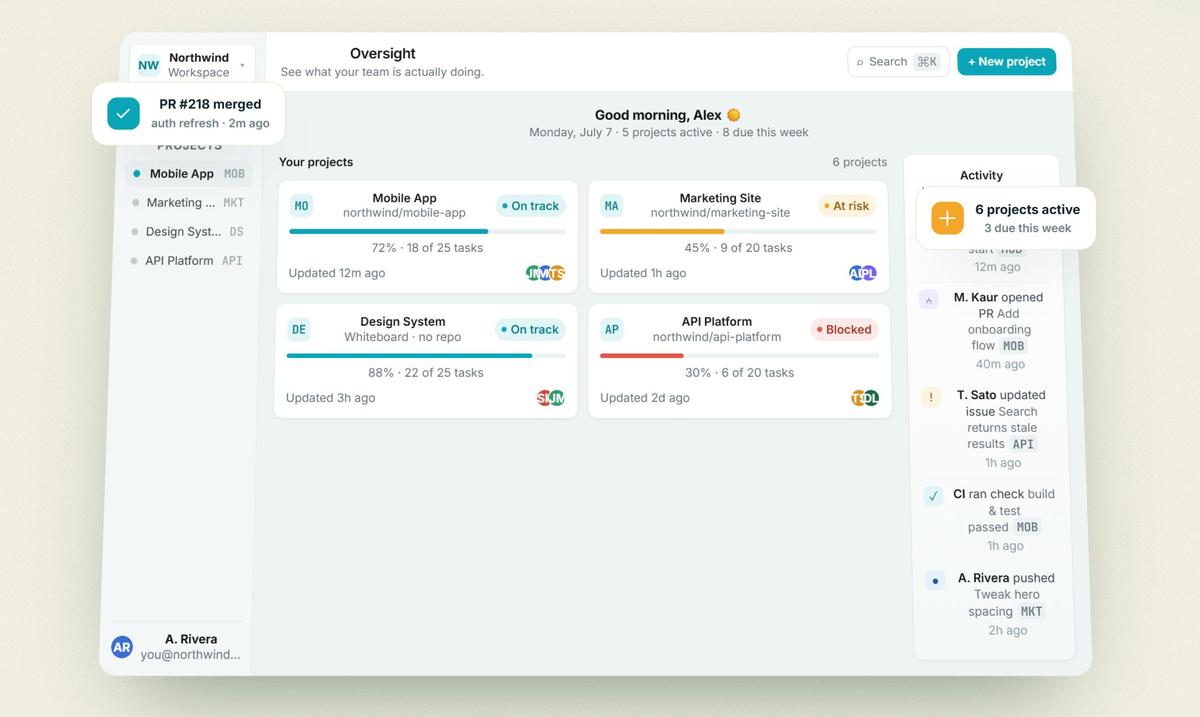Image resolution: width=1200 pixels, height=717 pixels.
Task: Click the checkmark icon beside CI ran check
Action: tap(933, 496)
